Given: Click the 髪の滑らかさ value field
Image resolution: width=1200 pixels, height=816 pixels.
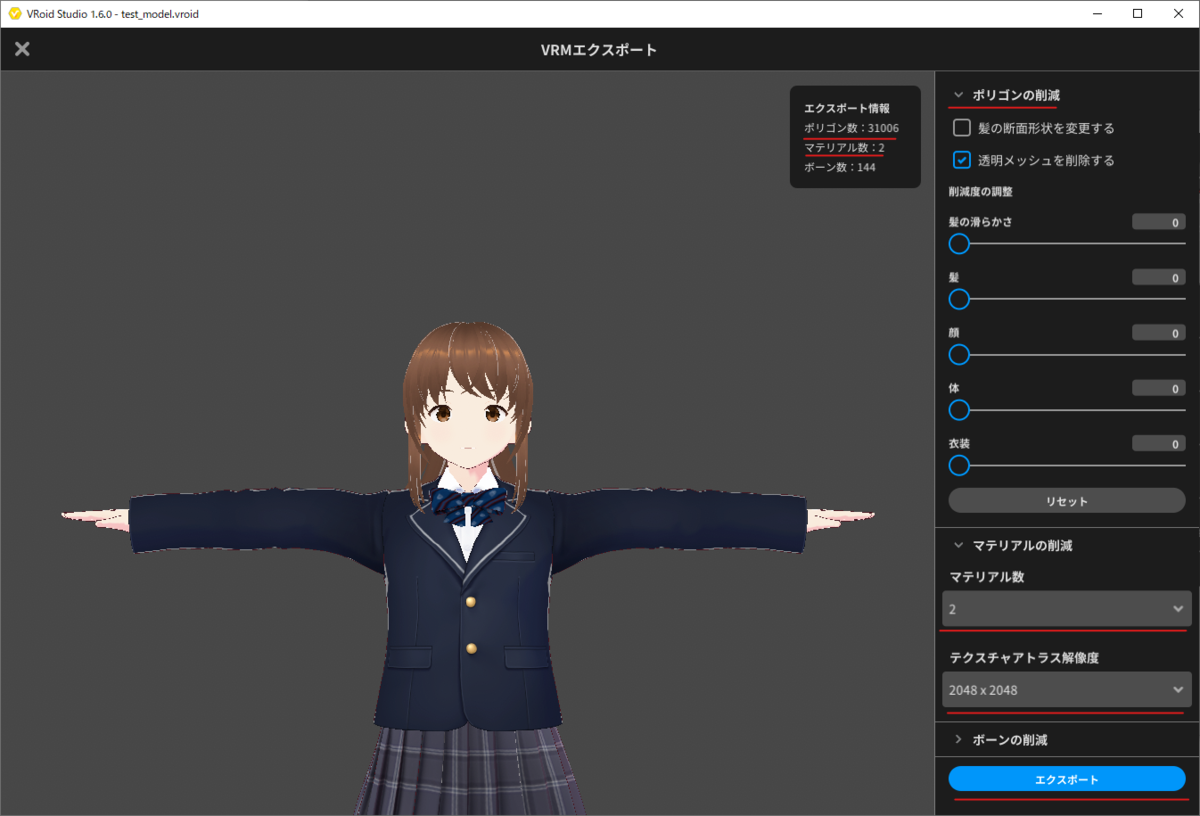Looking at the screenshot, I should (1159, 222).
